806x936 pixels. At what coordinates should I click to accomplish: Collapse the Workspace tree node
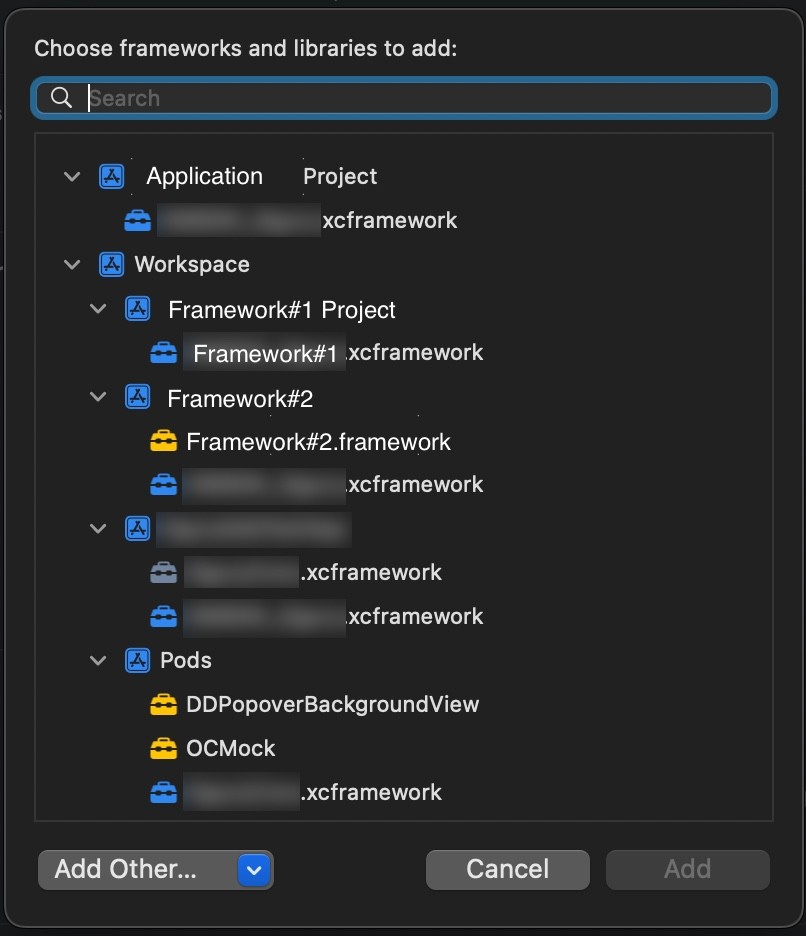coord(71,265)
